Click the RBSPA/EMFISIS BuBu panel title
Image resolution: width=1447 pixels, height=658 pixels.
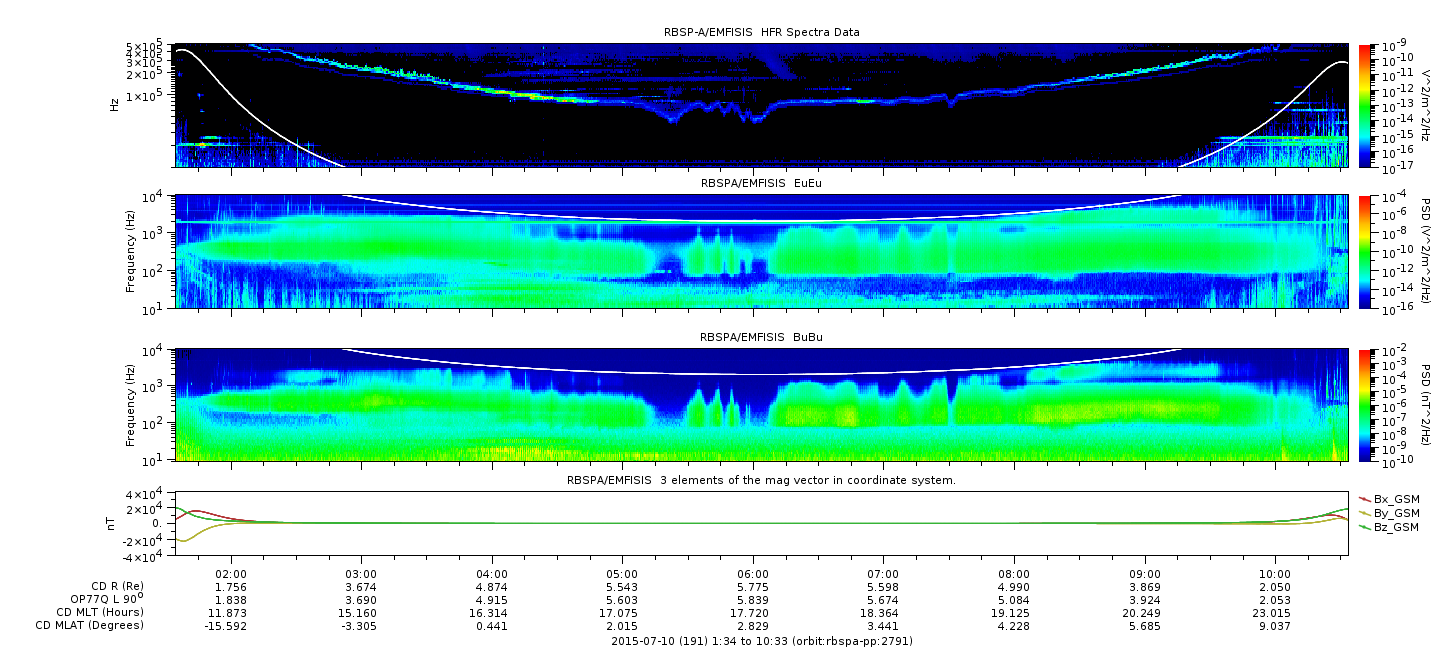coord(761,338)
